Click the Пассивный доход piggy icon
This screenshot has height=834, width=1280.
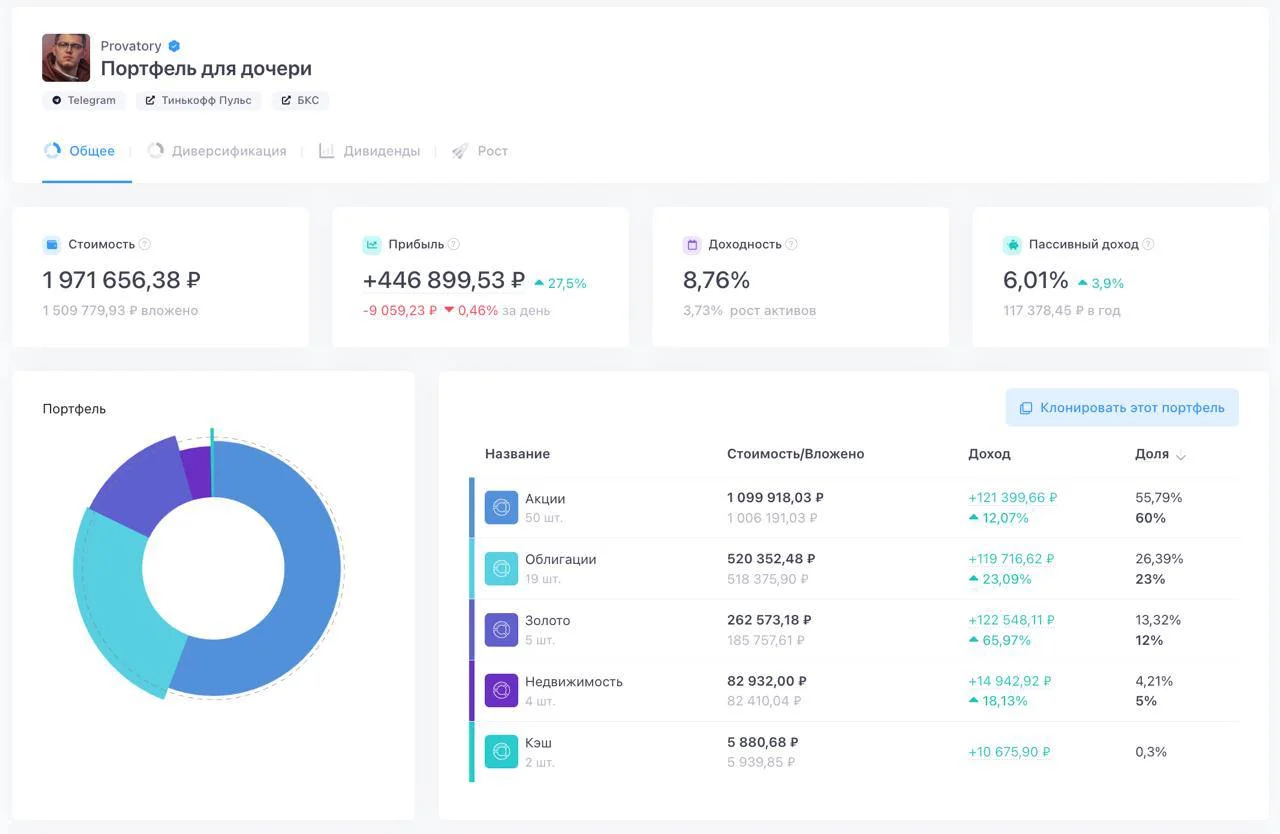(x=1012, y=245)
